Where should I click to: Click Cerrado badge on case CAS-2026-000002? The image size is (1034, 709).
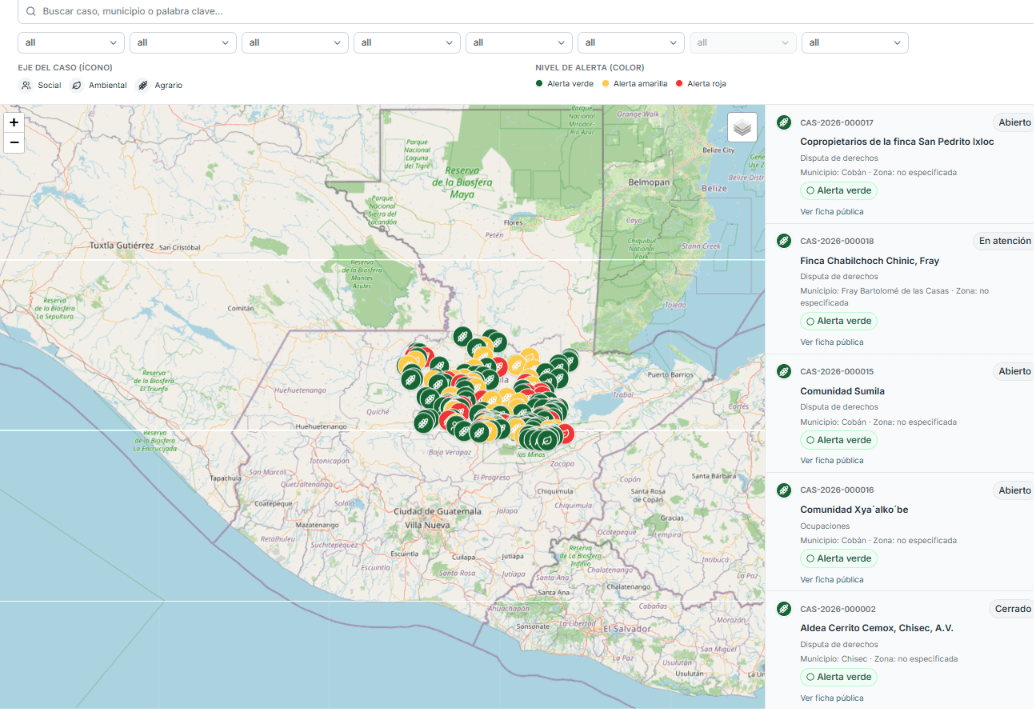[1012, 609]
